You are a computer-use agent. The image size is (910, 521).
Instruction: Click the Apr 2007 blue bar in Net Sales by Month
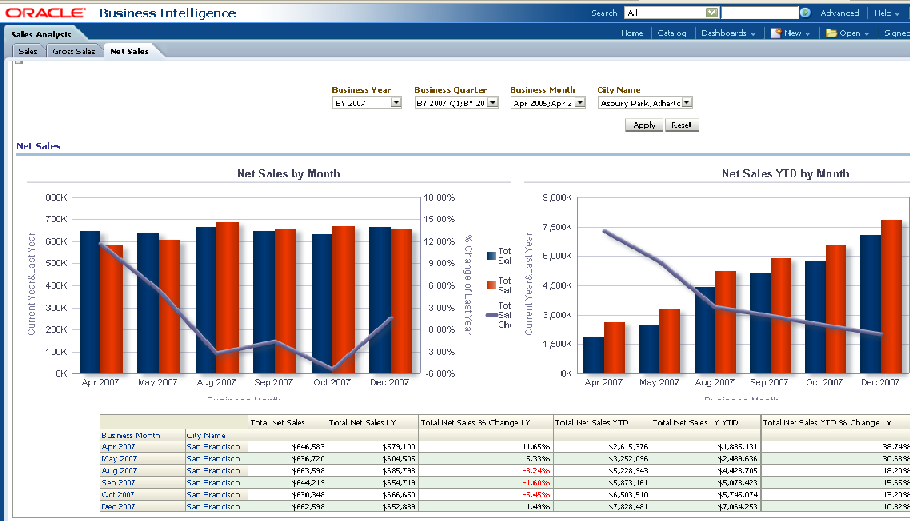(90, 302)
